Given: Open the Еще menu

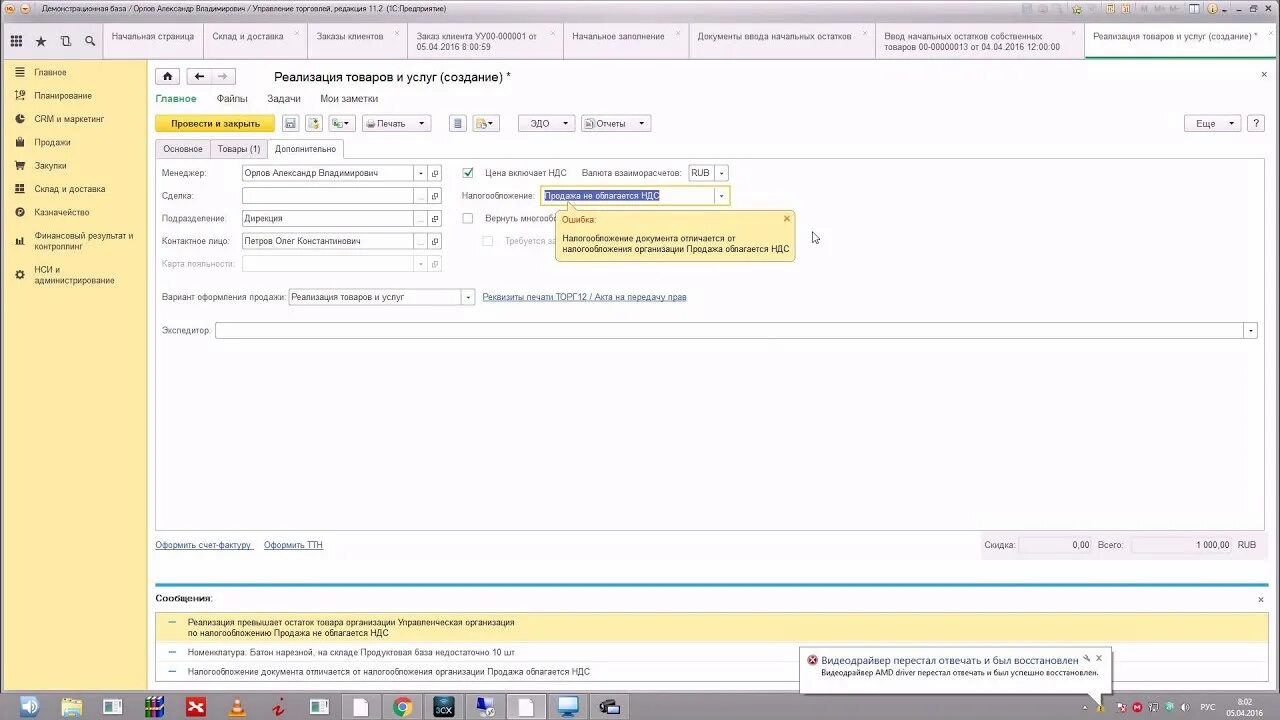Looking at the screenshot, I should tap(1212, 123).
